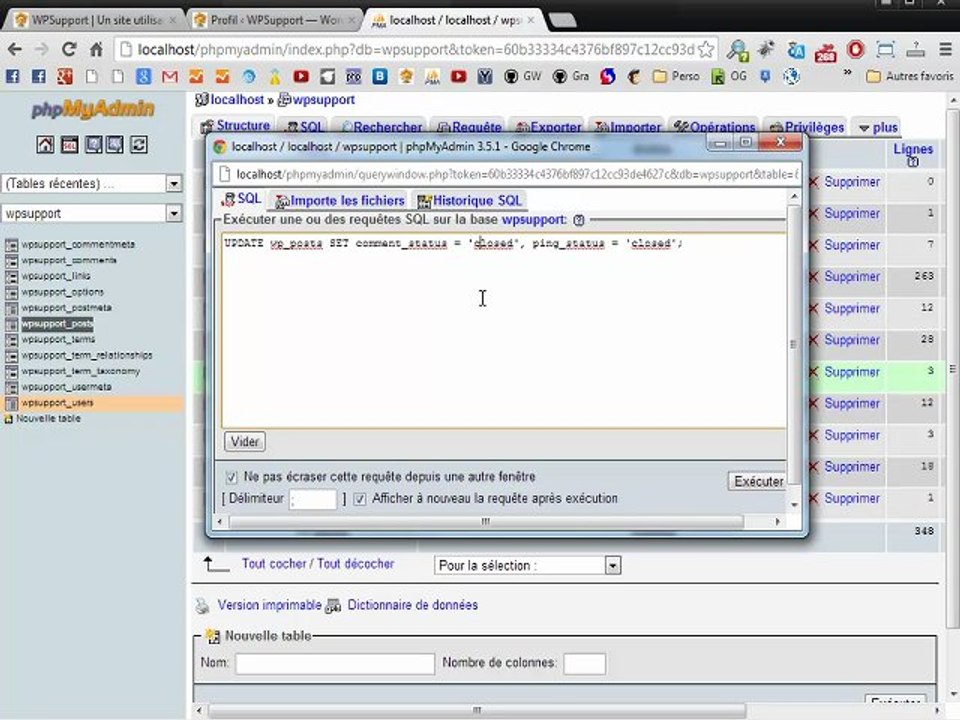This screenshot has height=720, width=960.
Task: Open the Perso bookmarks folder
Action: 676,77
